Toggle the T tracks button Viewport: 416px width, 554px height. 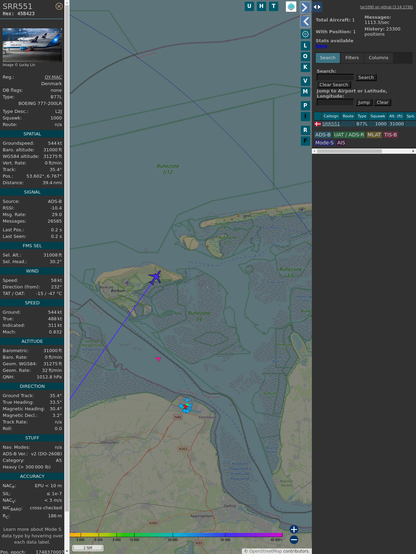pyautogui.click(x=274, y=6)
